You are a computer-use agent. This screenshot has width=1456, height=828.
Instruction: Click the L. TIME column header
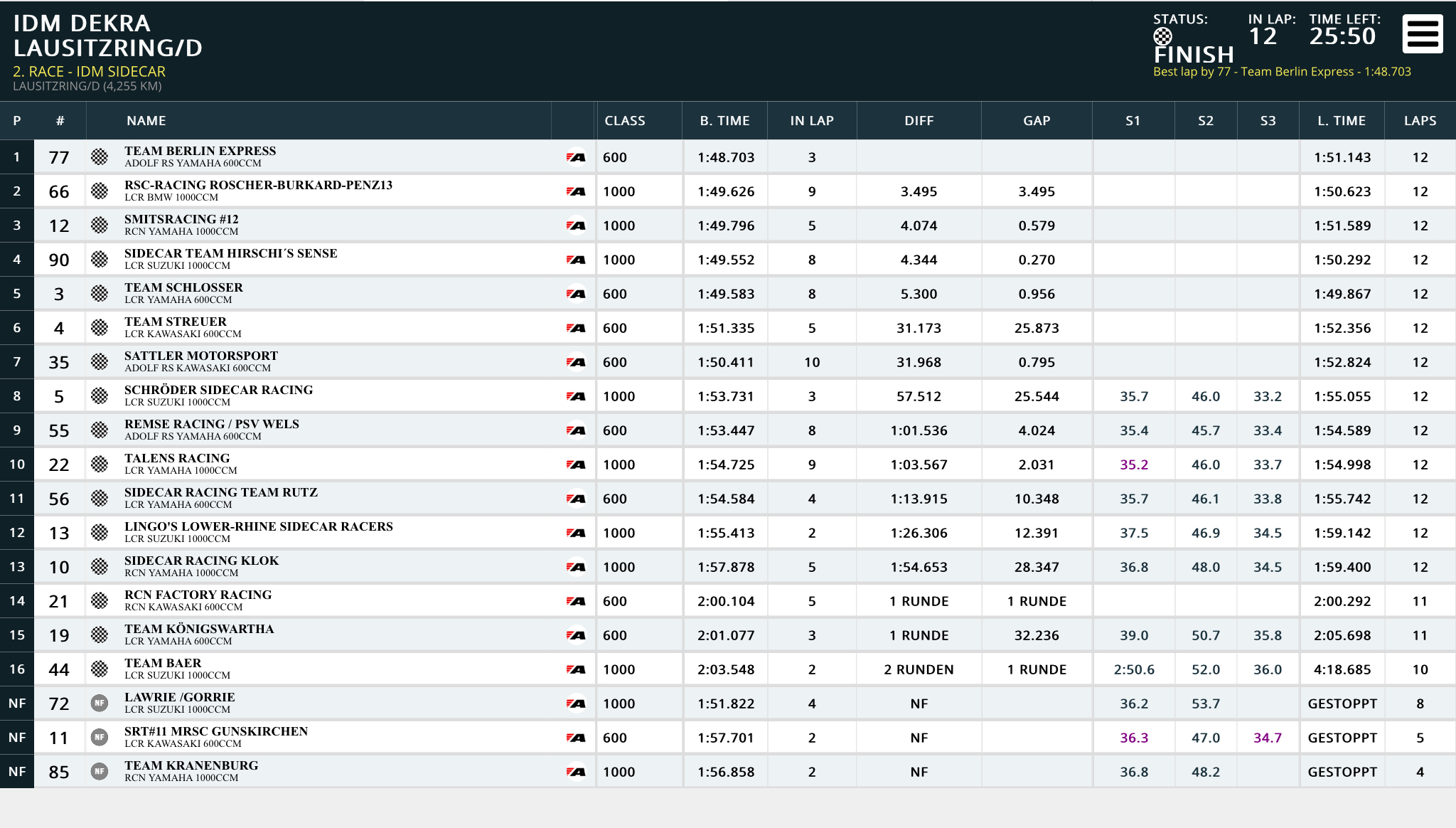pyautogui.click(x=1342, y=121)
